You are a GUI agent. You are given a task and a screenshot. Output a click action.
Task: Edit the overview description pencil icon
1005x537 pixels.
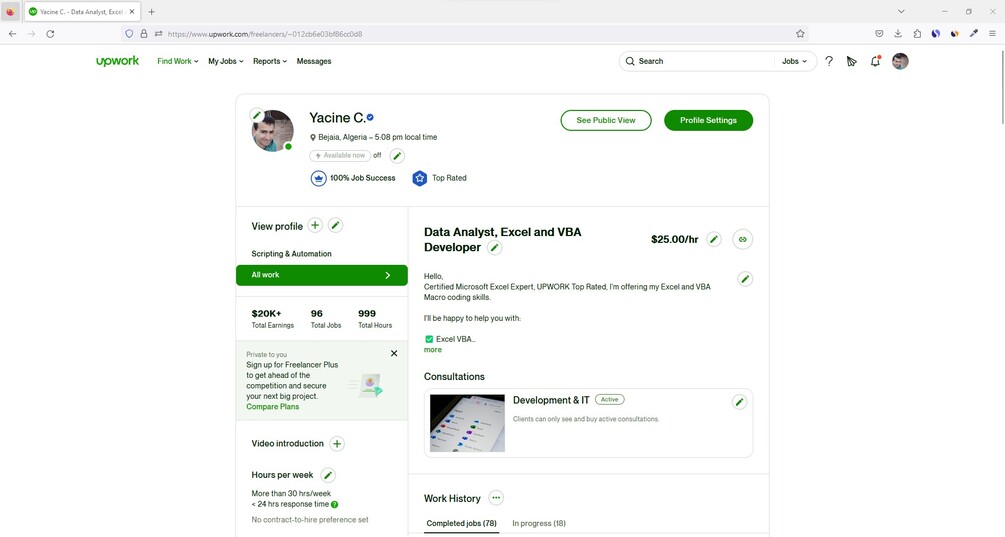(745, 279)
